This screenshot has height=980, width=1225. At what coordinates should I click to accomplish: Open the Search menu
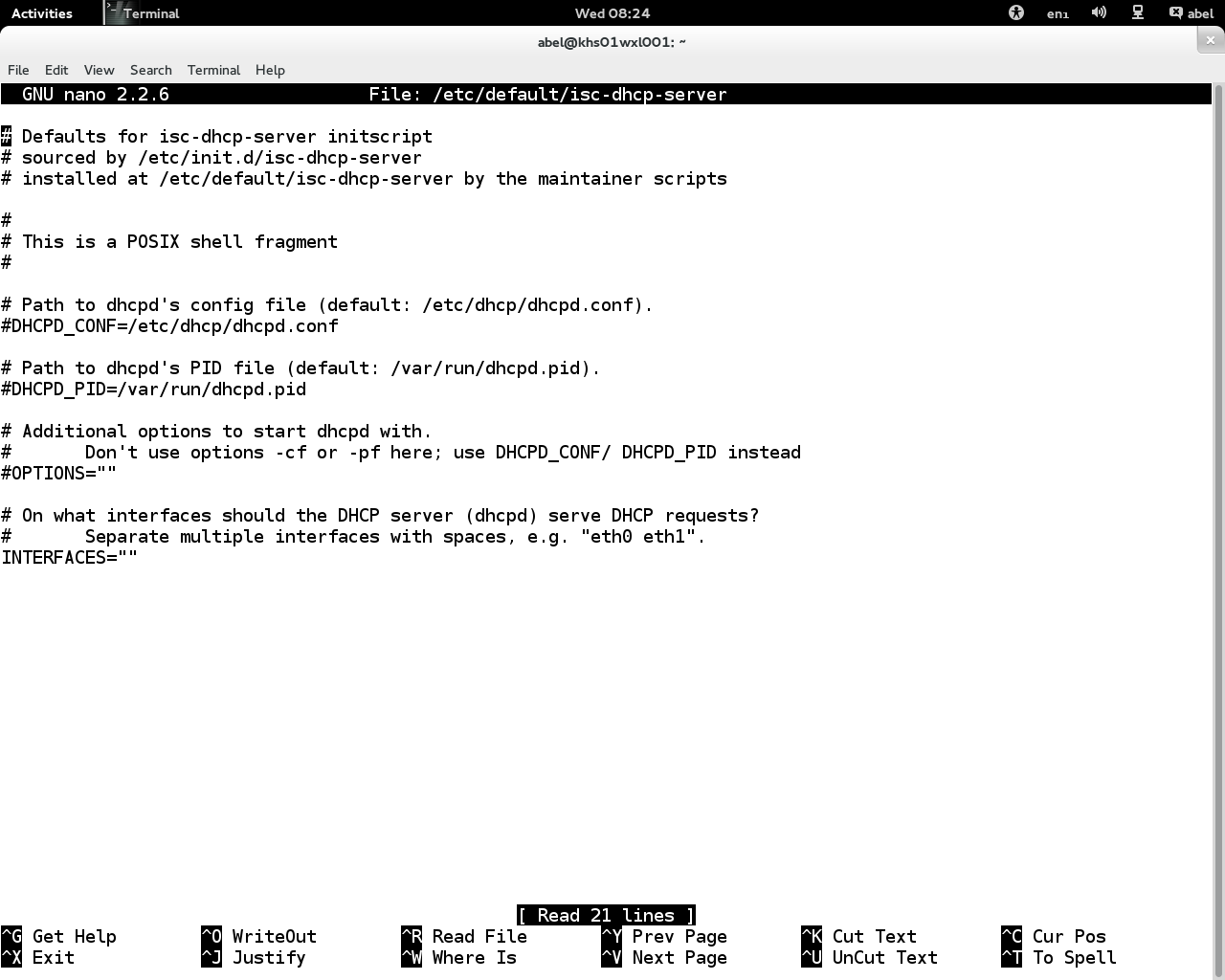(x=151, y=70)
